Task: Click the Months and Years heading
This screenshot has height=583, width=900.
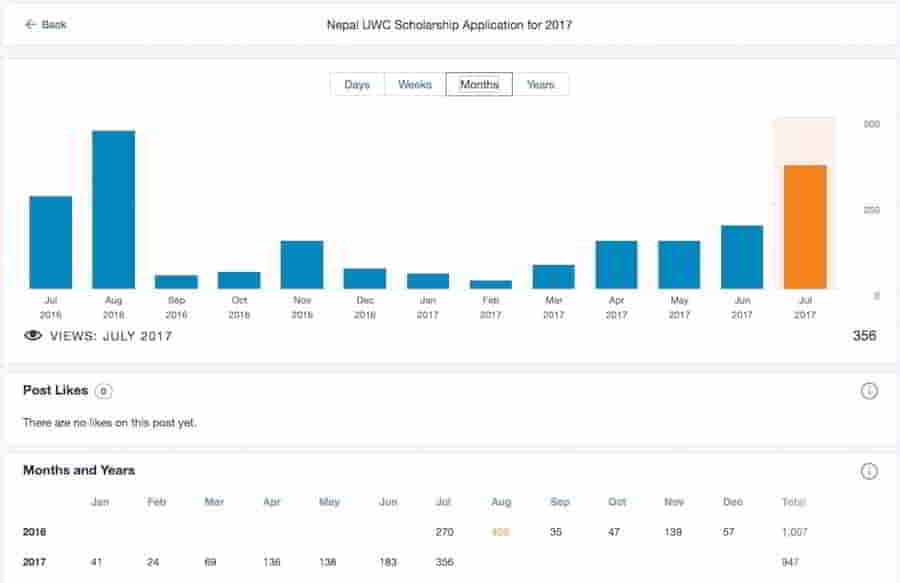Action: (79, 471)
